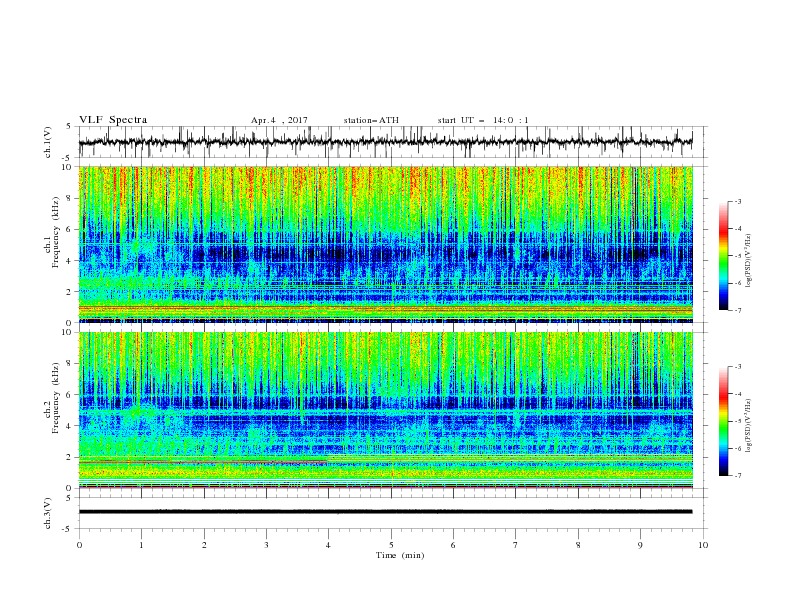Viewport: 792px width, 612px height.
Task: Click inside the ch.2 spectrogram panel
Action: (x=385, y=410)
